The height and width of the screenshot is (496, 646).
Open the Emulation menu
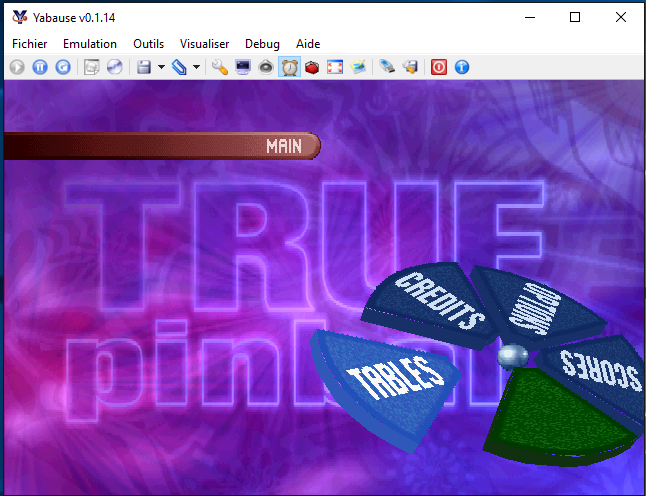pyautogui.click(x=90, y=44)
